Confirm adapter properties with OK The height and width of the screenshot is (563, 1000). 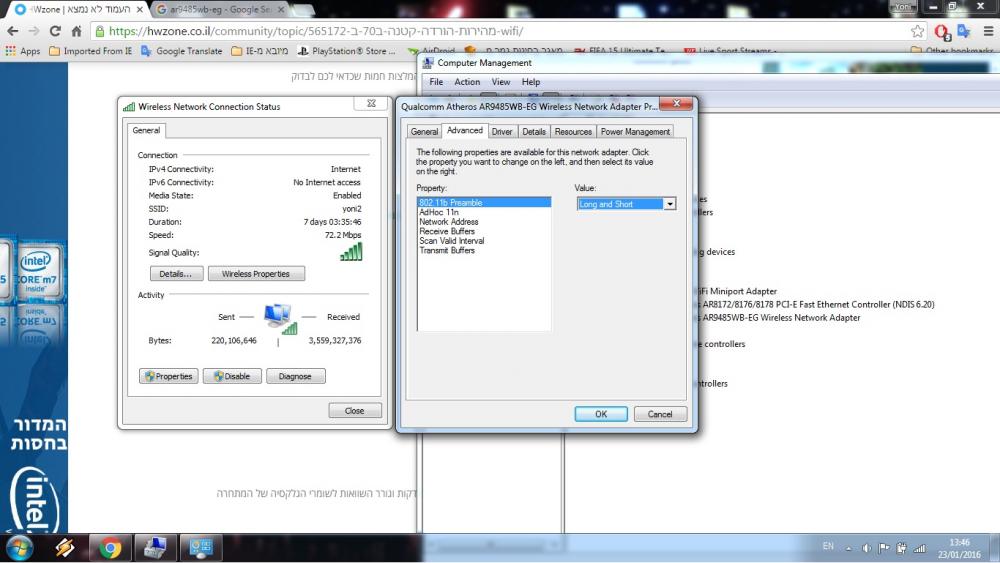tap(601, 414)
